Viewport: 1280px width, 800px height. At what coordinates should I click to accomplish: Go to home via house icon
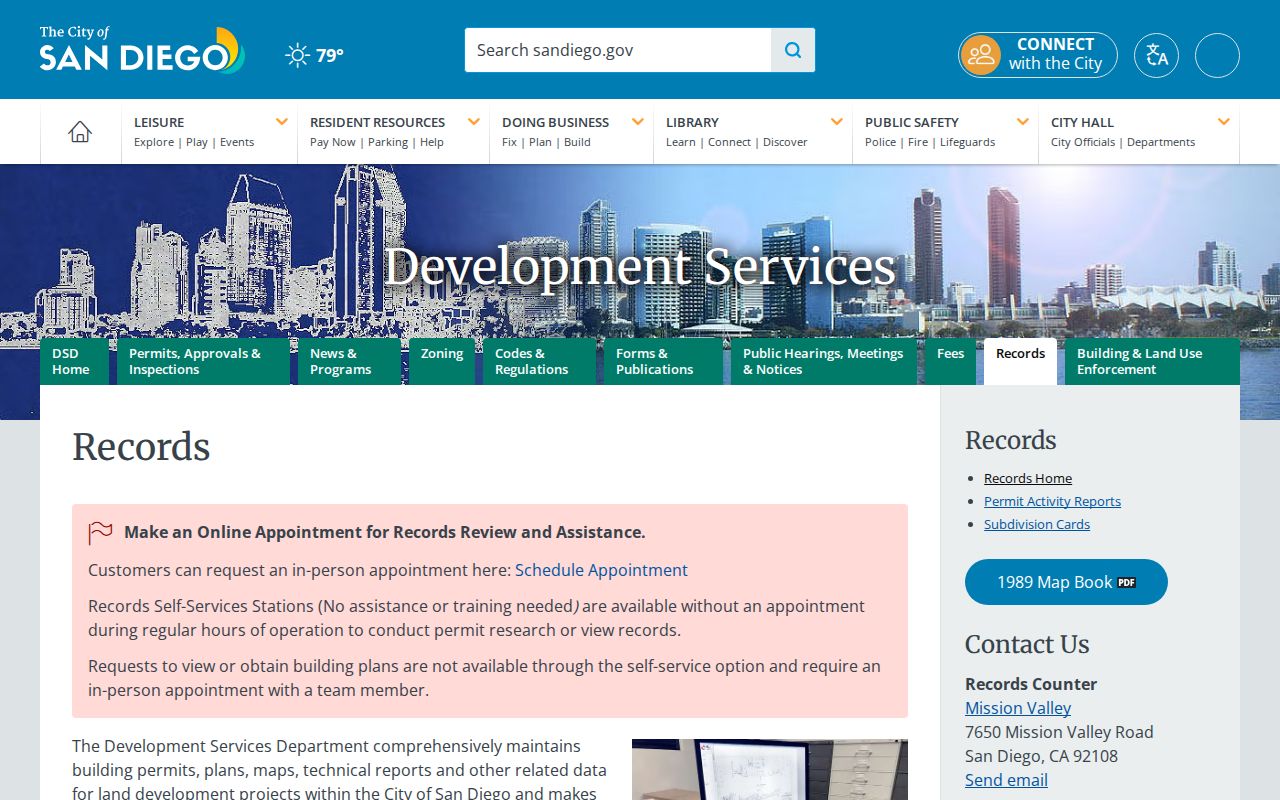80,132
